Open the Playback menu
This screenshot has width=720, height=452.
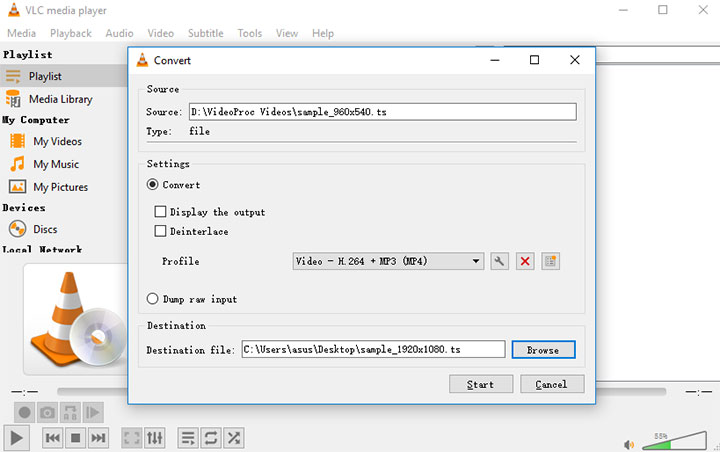(x=71, y=34)
